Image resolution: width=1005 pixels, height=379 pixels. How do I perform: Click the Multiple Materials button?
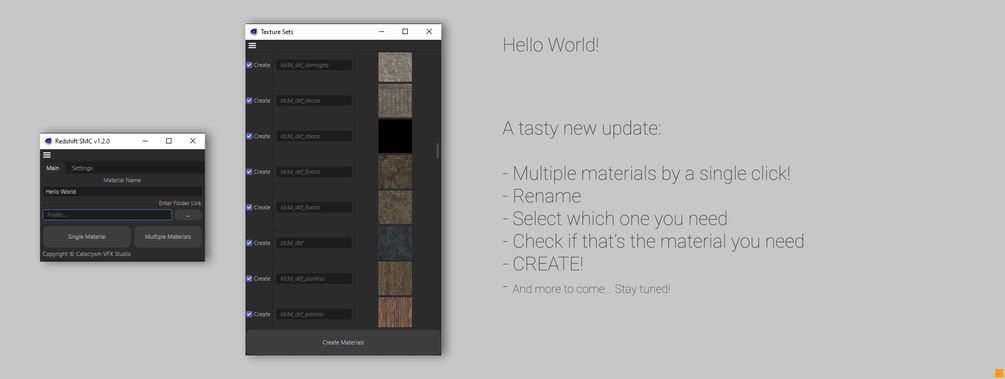(x=168, y=237)
